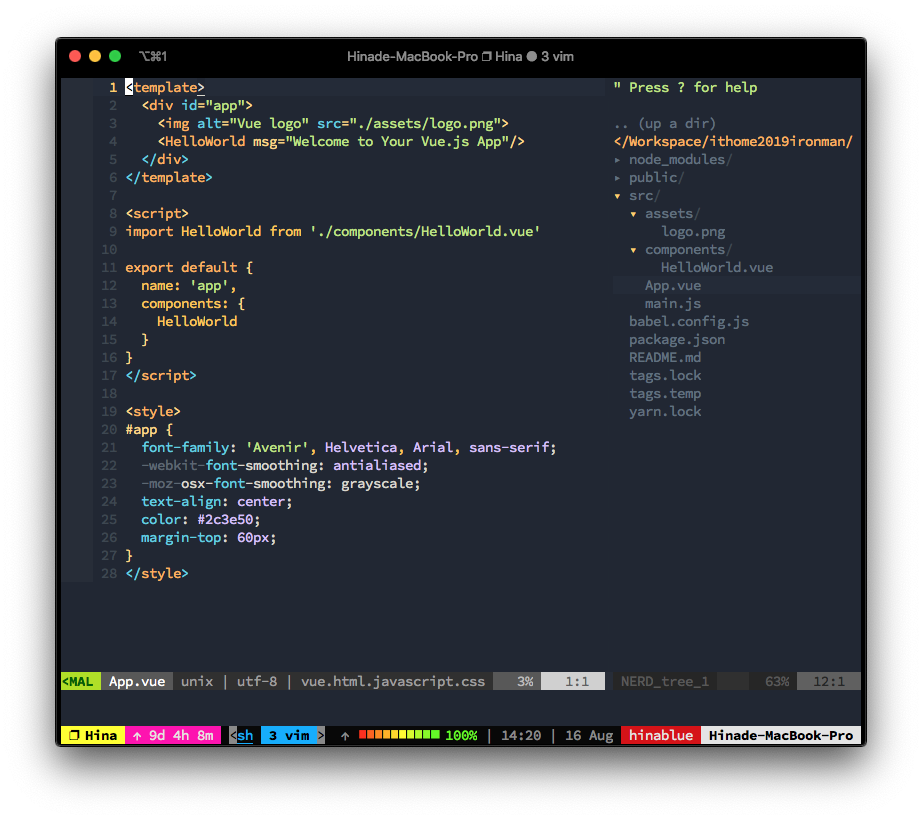This screenshot has width=922, height=820.
Task: Place cursor on line 1 <template> tag
Action: pos(165,88)
